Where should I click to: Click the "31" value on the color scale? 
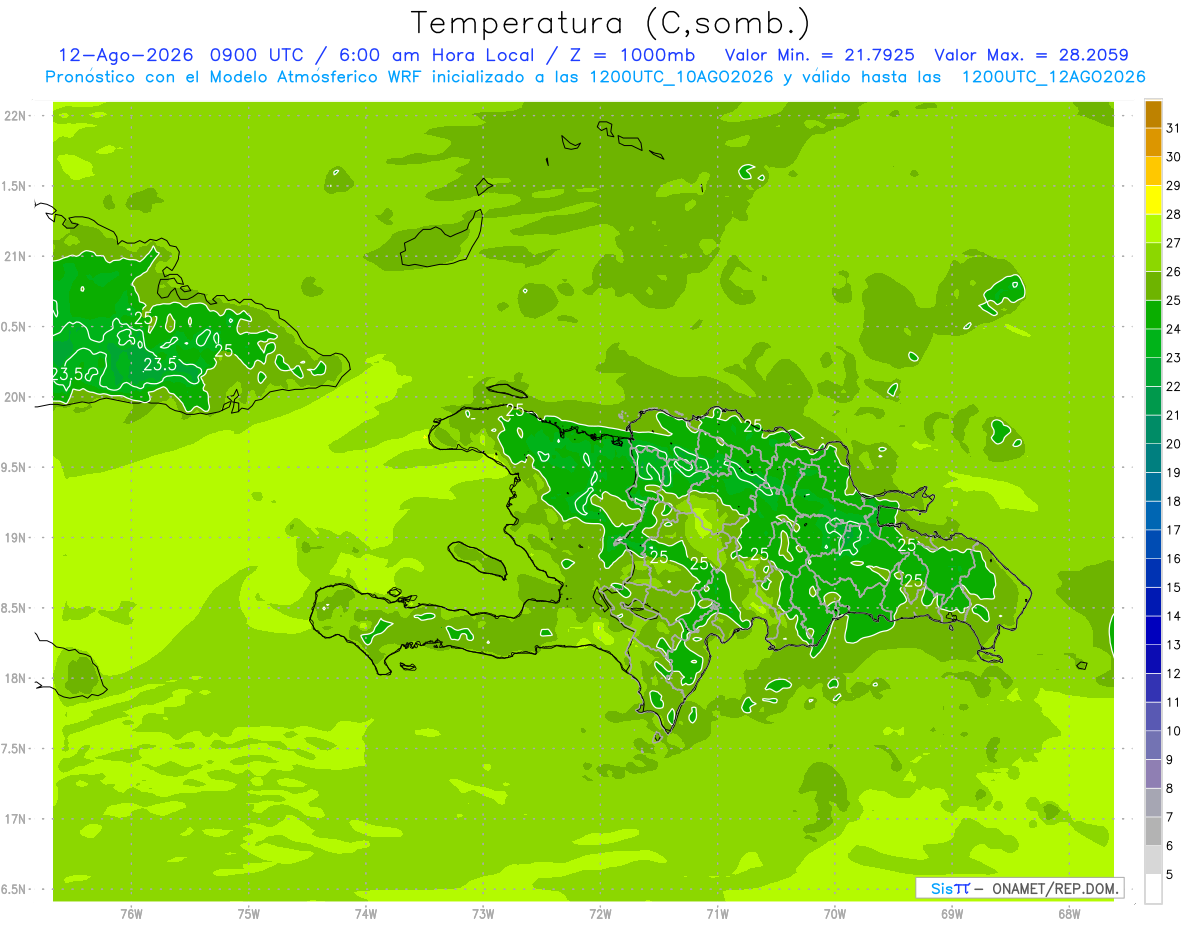(x=1173, y=128)
